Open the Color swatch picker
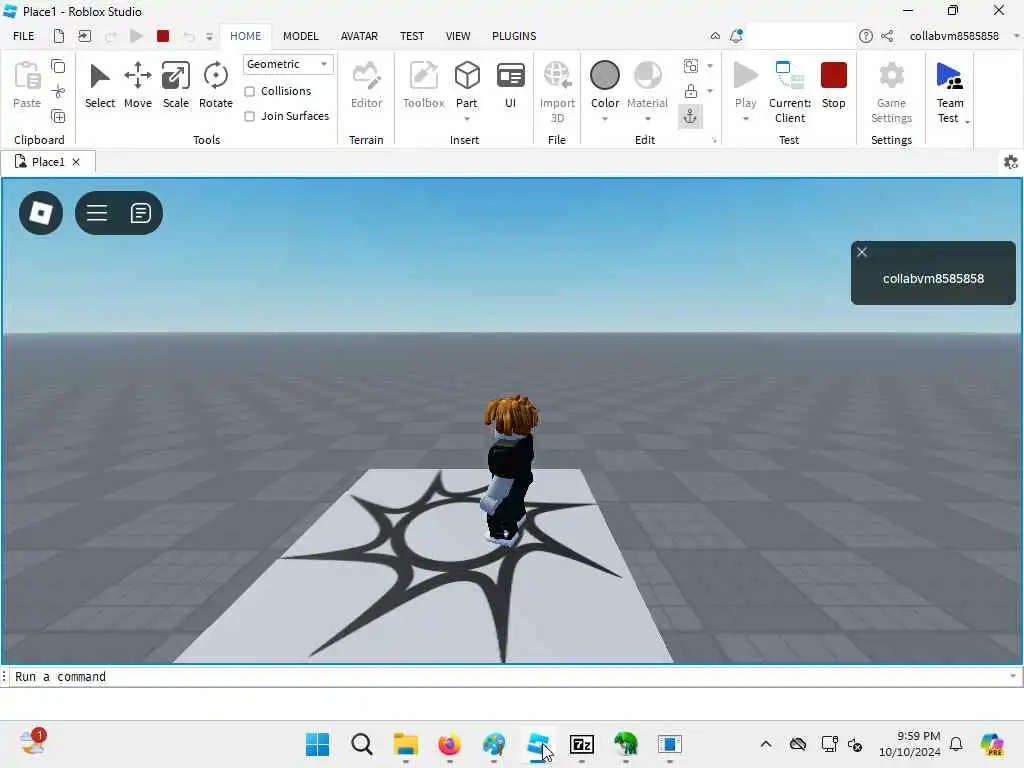This screenshot has width=1024, height=768. 605,75
